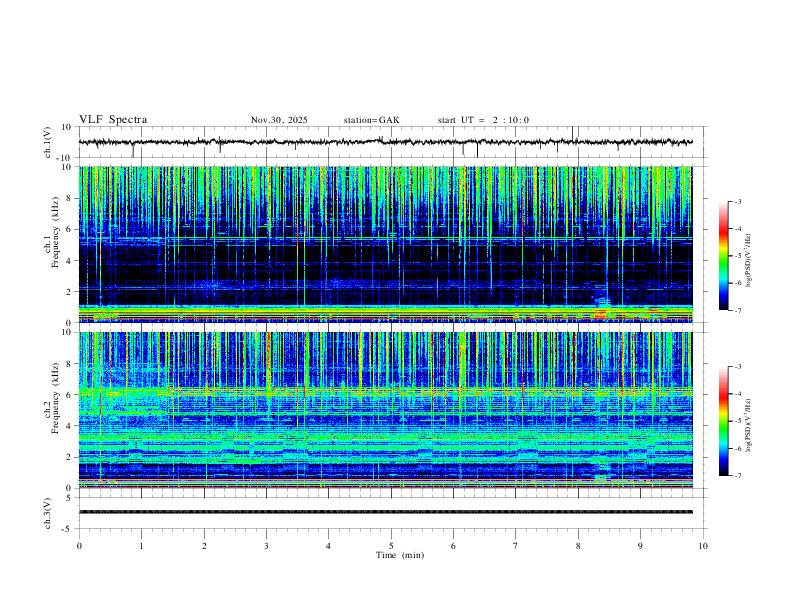Click time axis tick label "5"
Screen dimensions: 792x612
click(x=391, y=546)
